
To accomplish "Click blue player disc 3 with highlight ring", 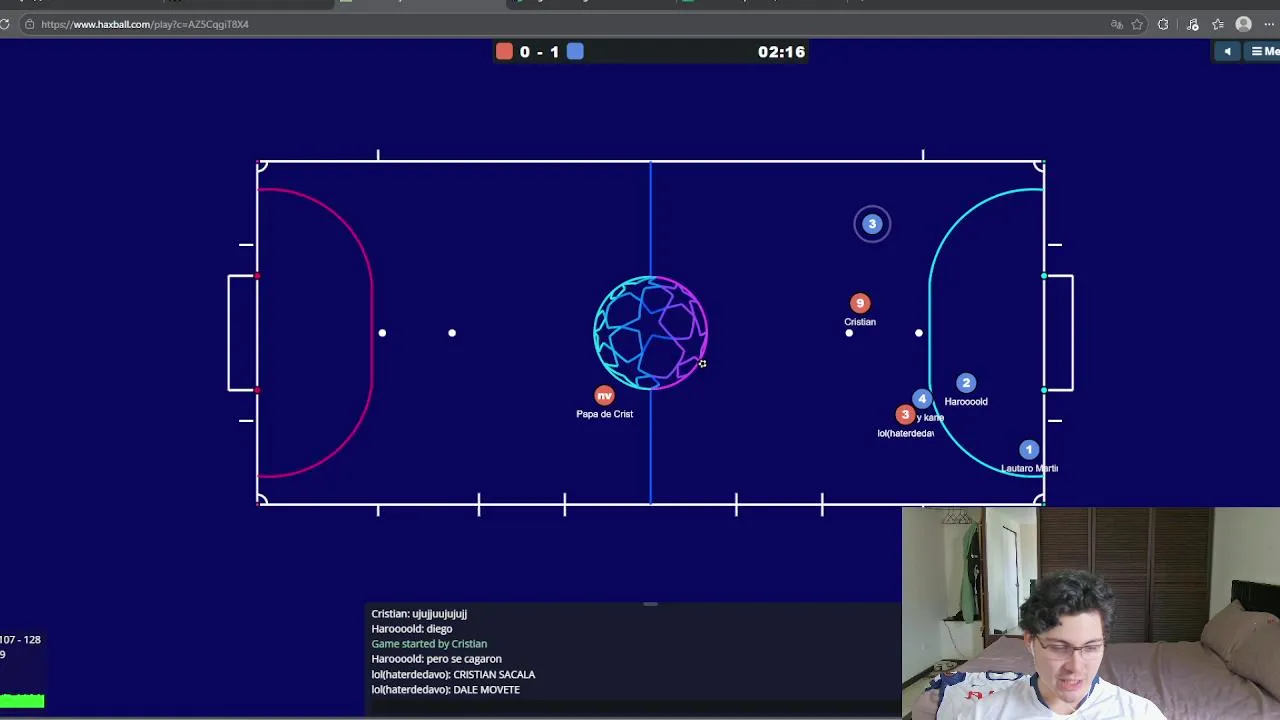I will (872, 224).
